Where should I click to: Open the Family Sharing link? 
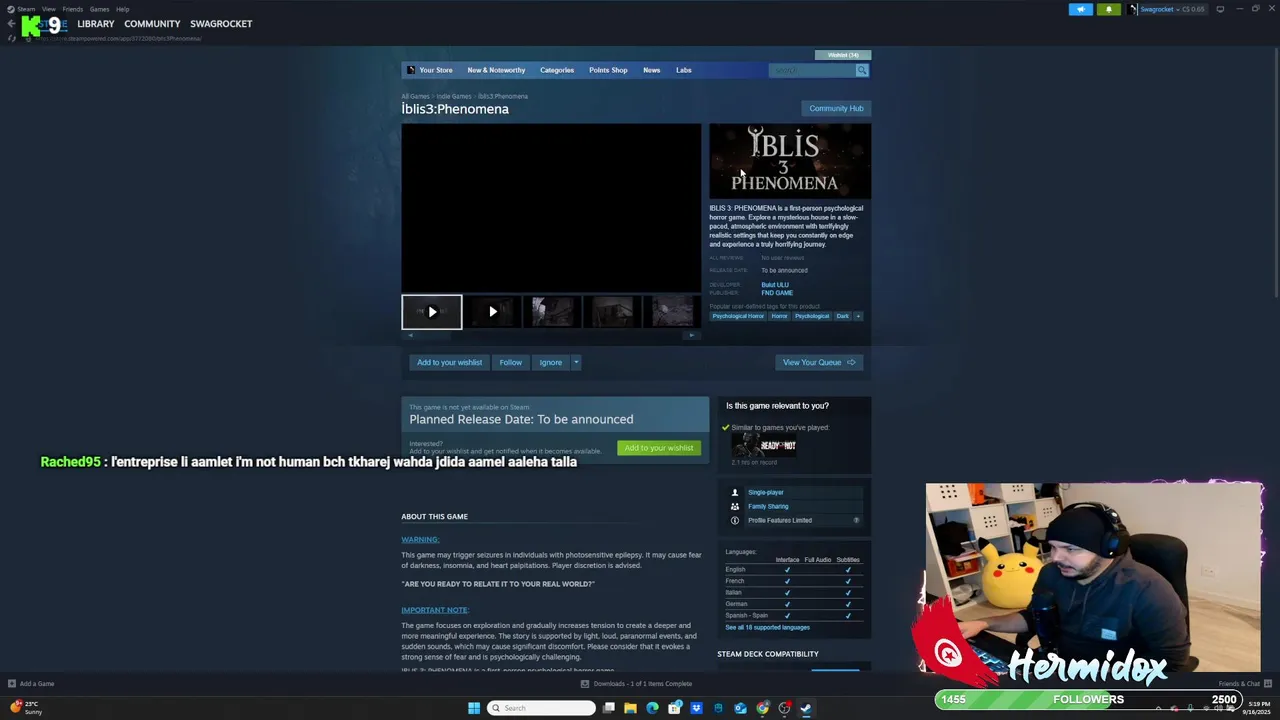pyautogui.click(x=768, y=506)
